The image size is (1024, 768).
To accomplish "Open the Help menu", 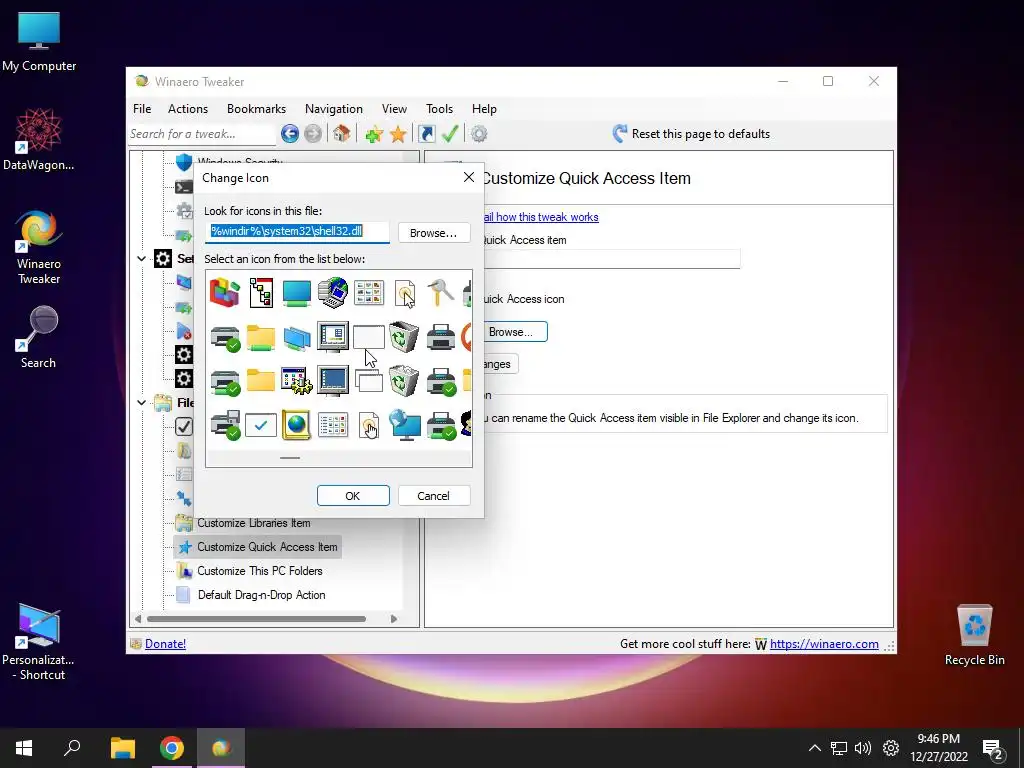I will click(485, 109).
